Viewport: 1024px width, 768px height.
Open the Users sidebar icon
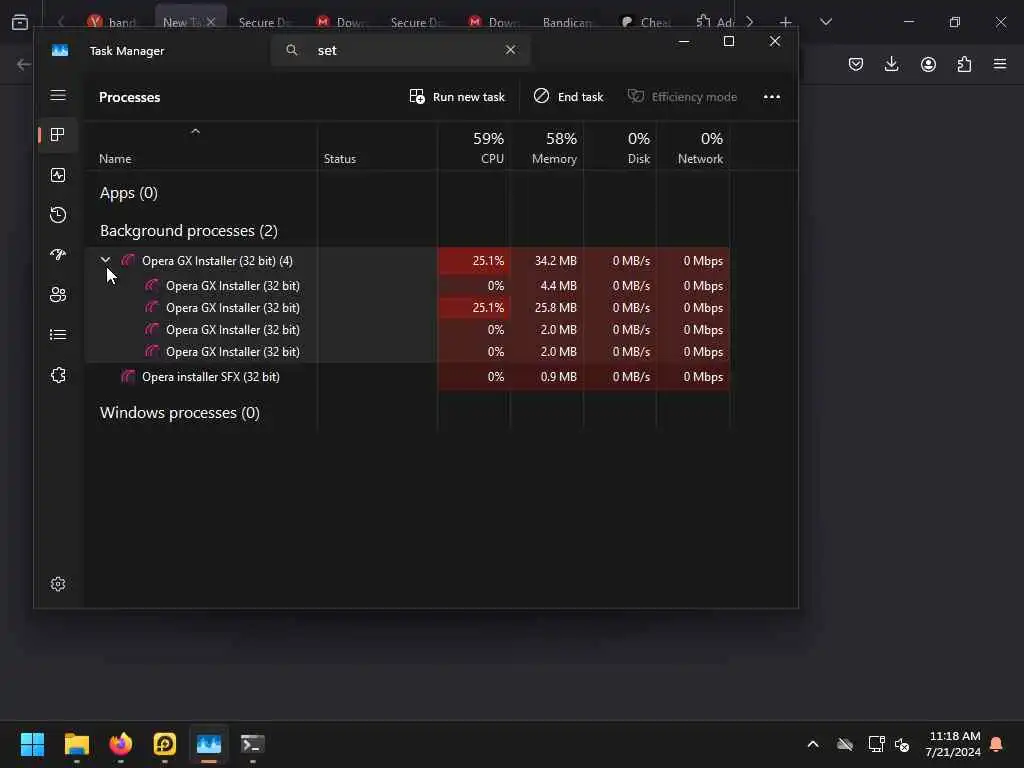click(x=57, y=295)
